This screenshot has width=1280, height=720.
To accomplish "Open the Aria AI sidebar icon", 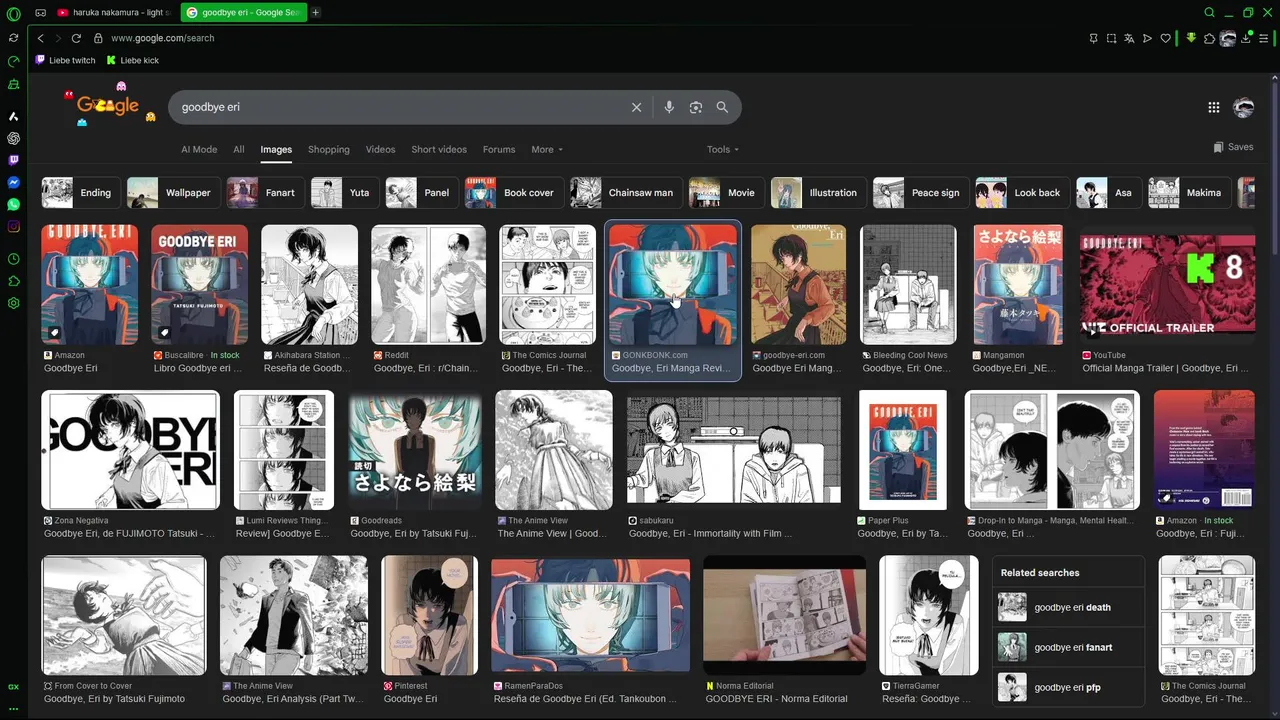I will click(13, 117).
